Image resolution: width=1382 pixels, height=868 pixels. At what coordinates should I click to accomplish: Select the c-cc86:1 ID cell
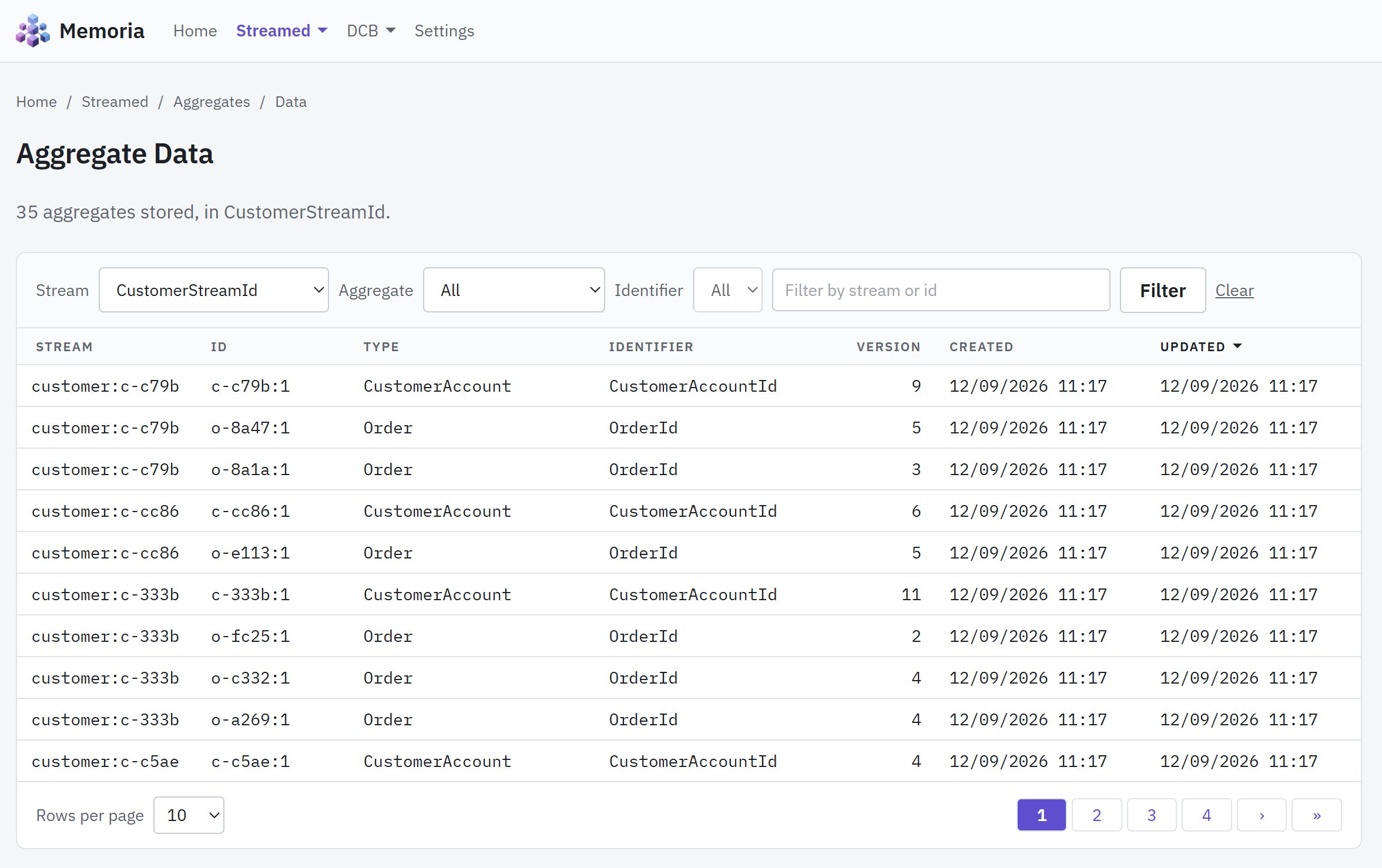click(x=250, y=511)
